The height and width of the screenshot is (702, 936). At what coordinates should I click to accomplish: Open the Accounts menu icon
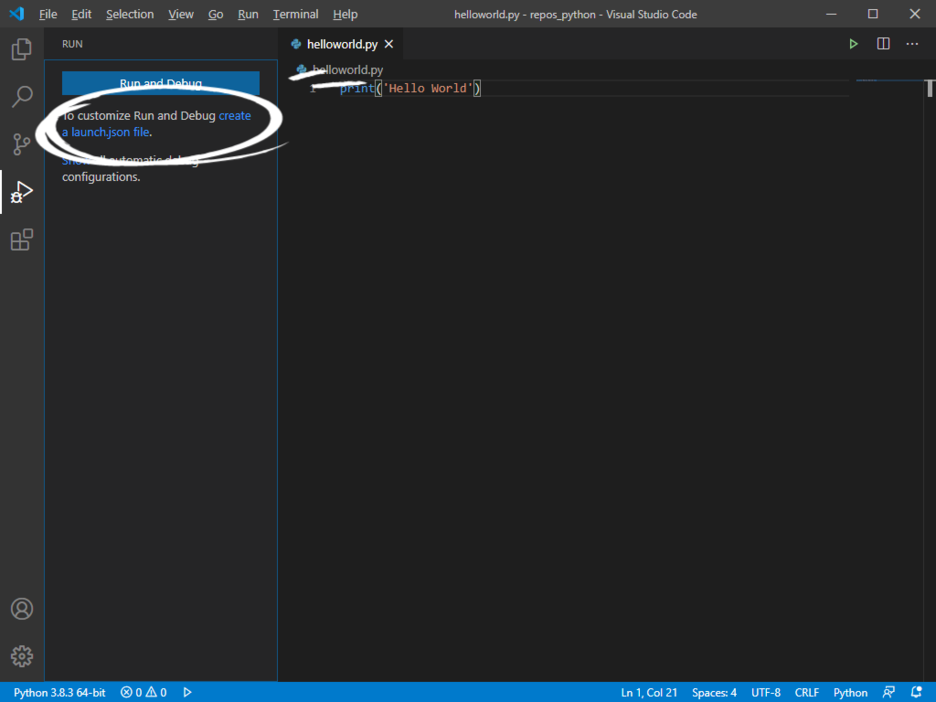[21, 609]
